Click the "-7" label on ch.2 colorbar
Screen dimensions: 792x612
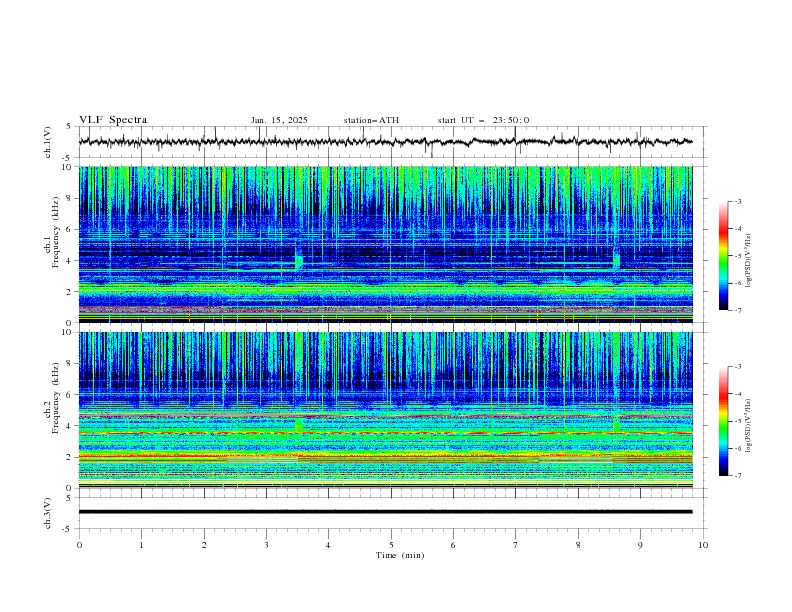(737, 476)
